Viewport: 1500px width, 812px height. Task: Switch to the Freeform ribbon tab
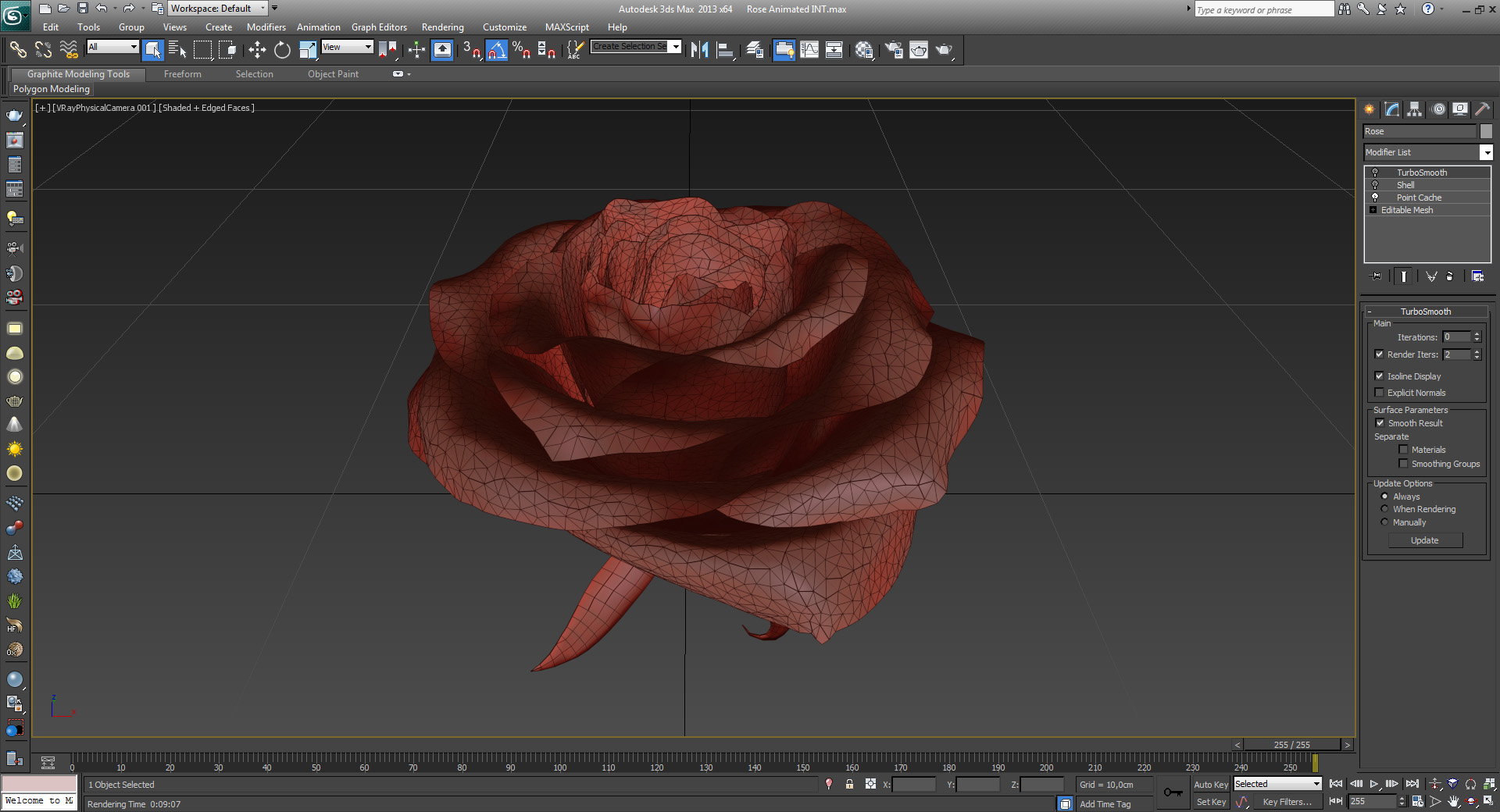(182, 74)
